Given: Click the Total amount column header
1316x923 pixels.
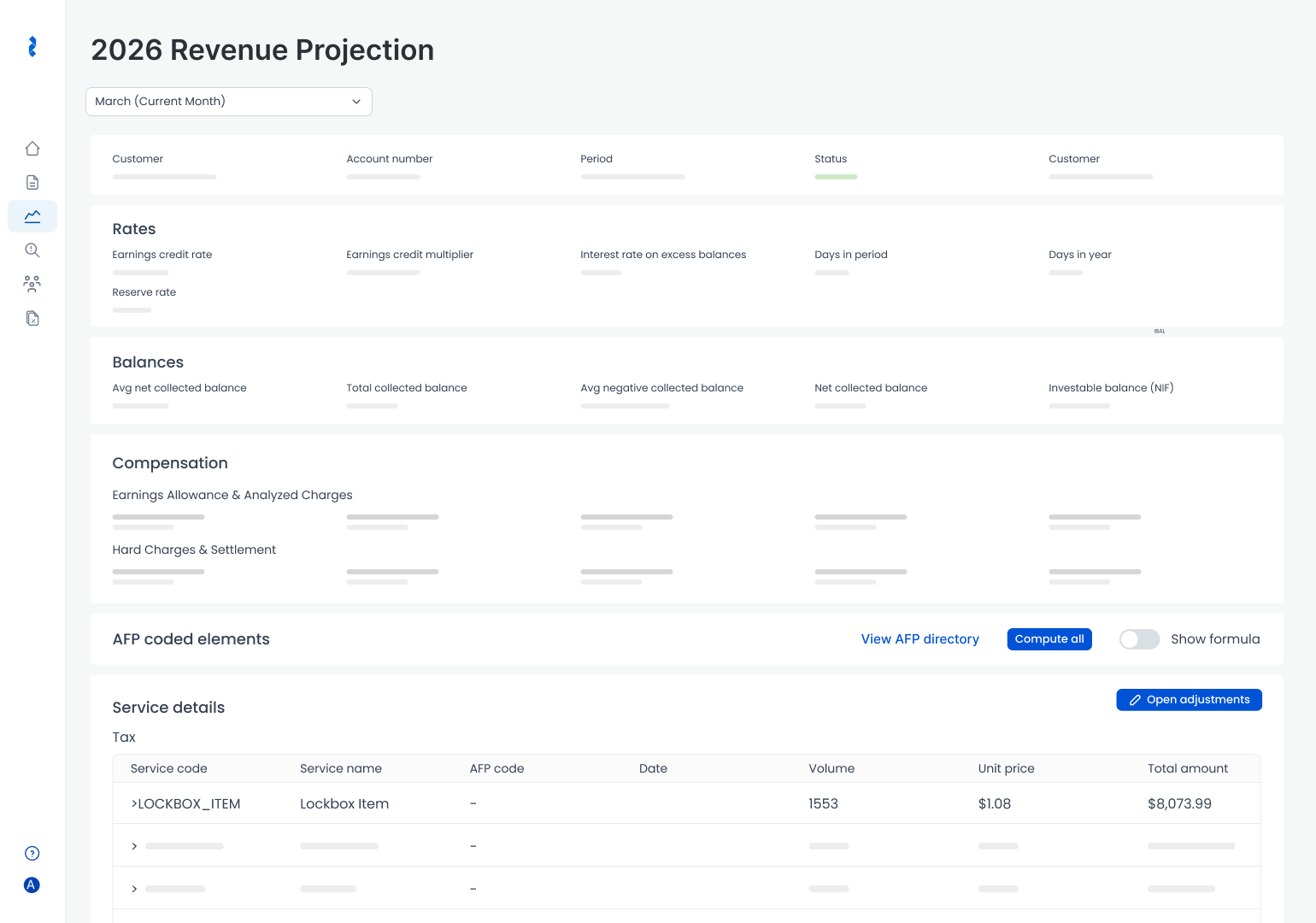Looking at the screenshot, I should coord(1187,768).
